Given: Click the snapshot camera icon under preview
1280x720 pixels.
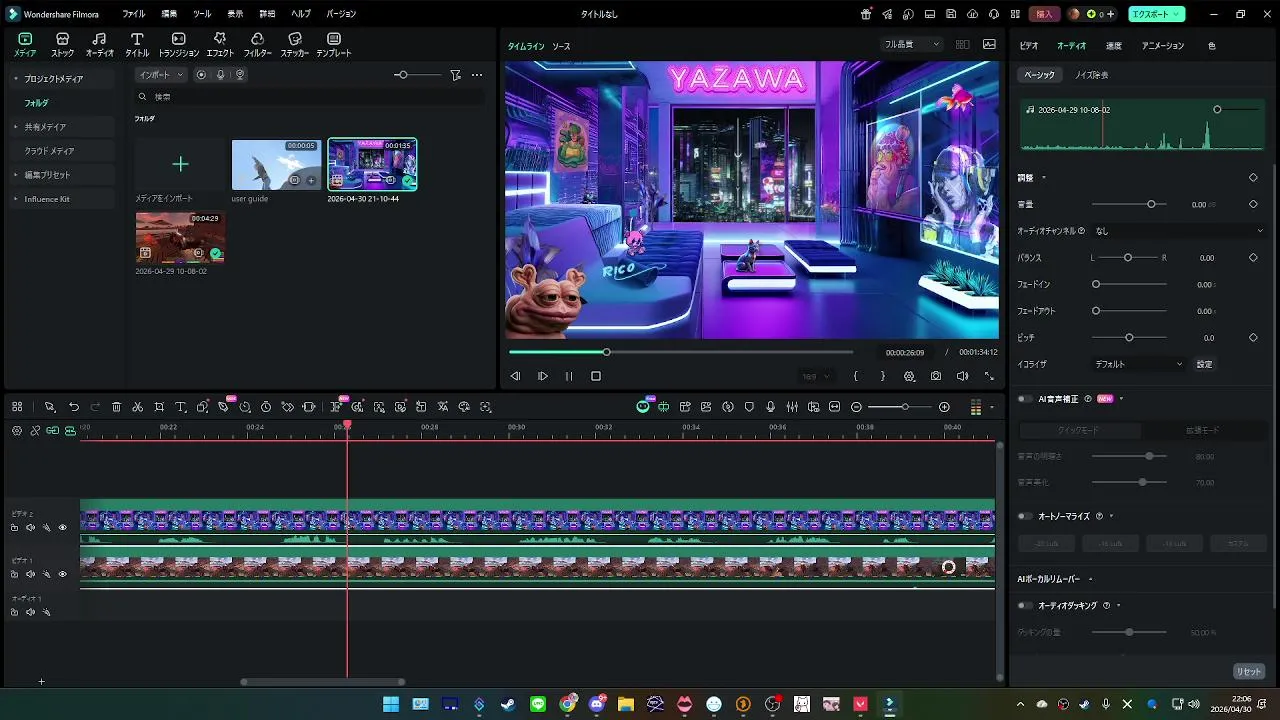Looking at the screenshot, I should (x=936, y=376).
